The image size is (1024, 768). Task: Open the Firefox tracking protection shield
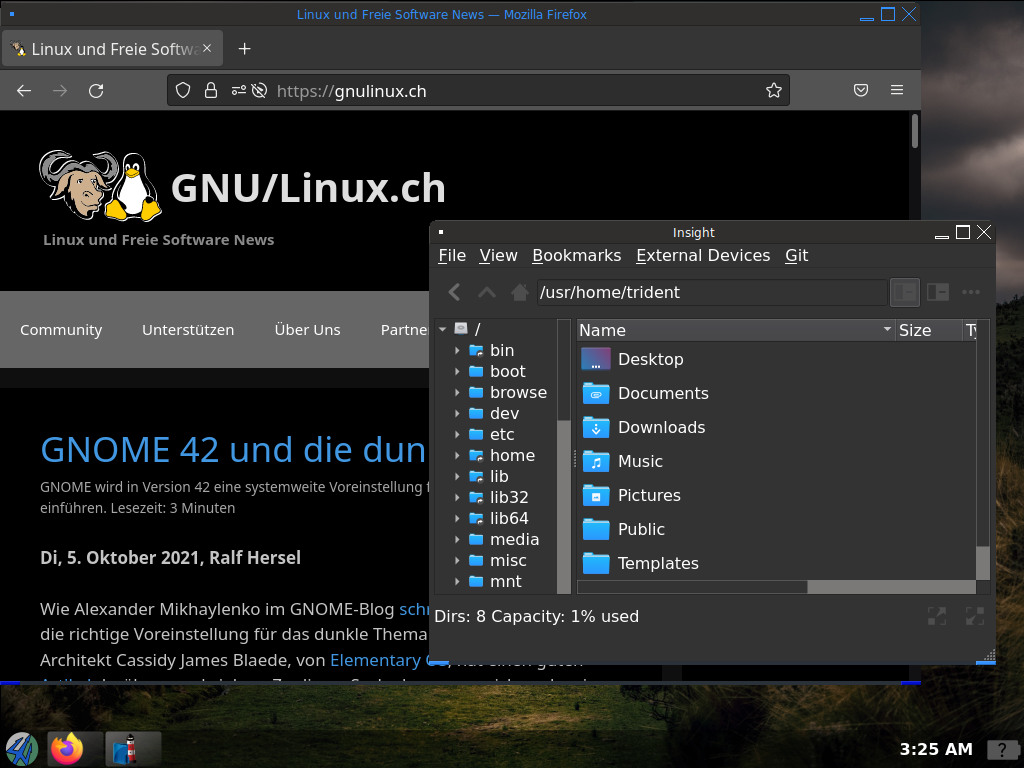(x=183, y=90)
